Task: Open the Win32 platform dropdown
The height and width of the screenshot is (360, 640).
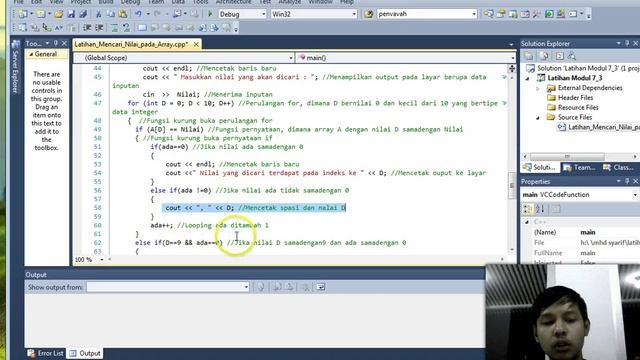Action: [354, 14]
